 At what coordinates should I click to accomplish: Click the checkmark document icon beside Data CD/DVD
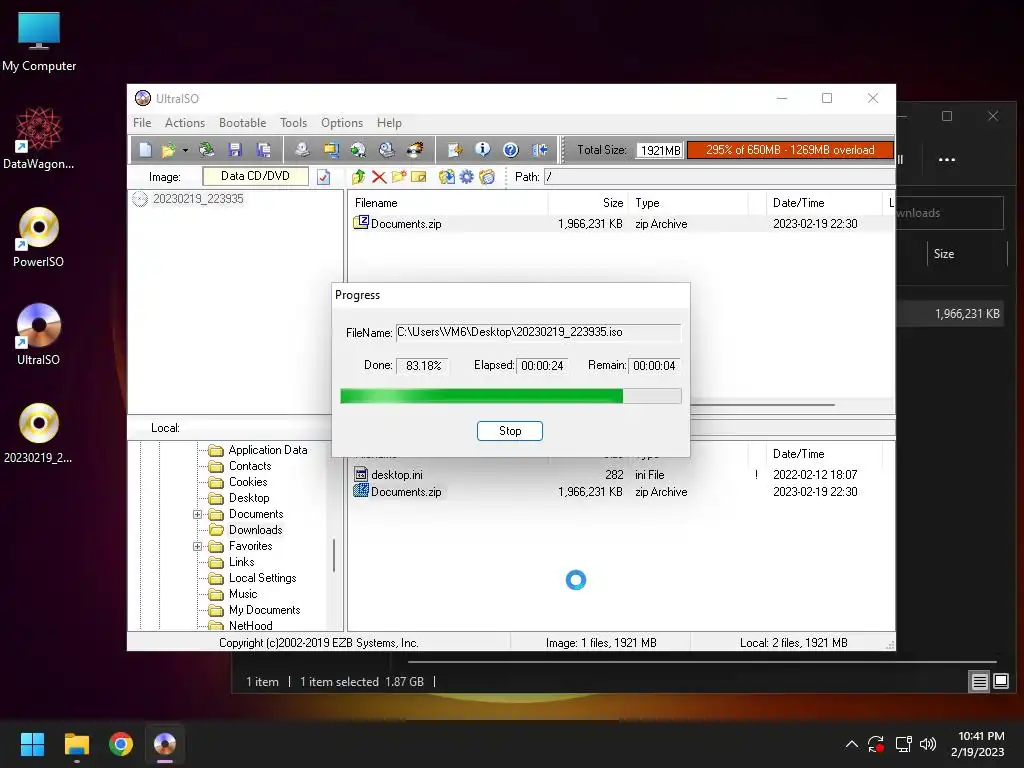coord(324,177)
